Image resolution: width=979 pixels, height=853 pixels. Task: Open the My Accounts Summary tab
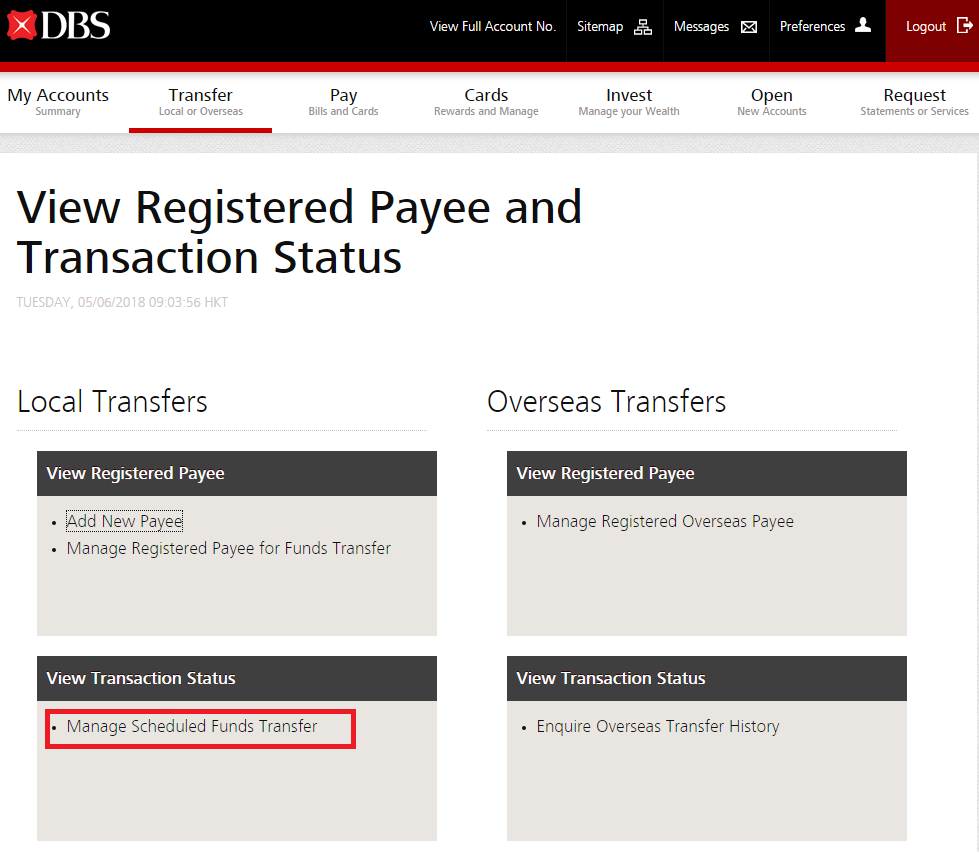pyautogui.click(x=58, y=102)
